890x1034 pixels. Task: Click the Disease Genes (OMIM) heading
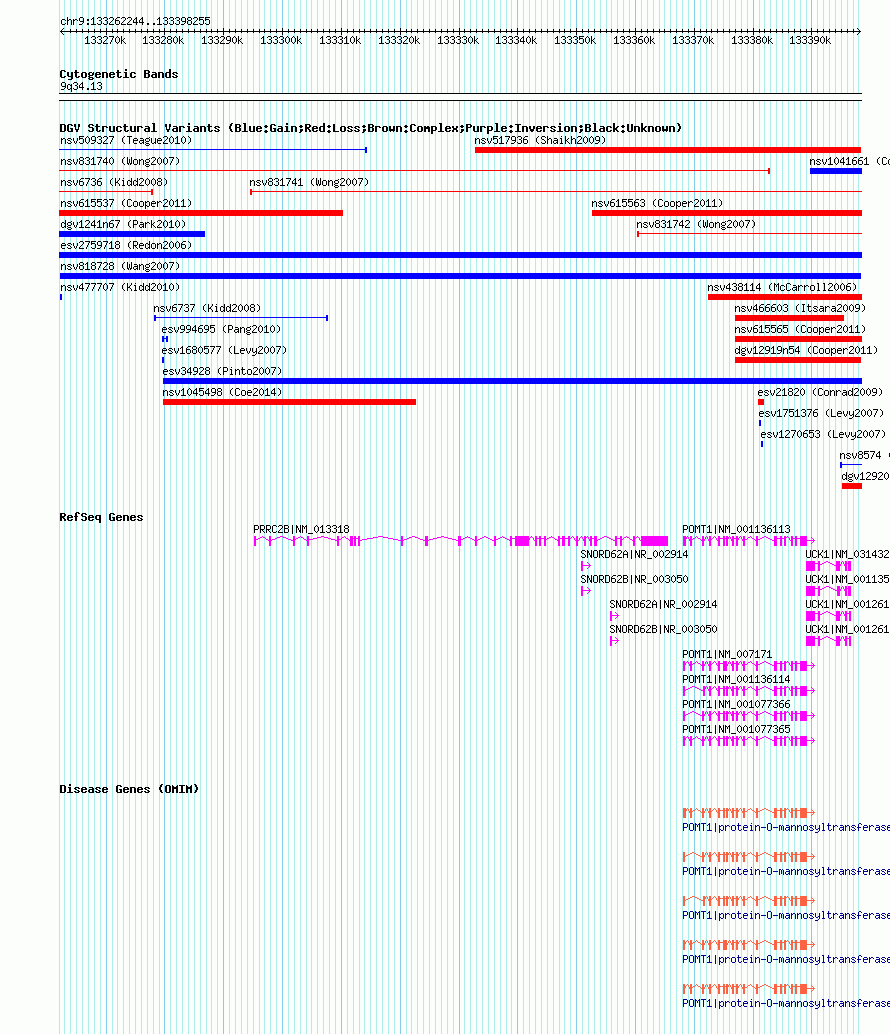click(x=129, y=789)
